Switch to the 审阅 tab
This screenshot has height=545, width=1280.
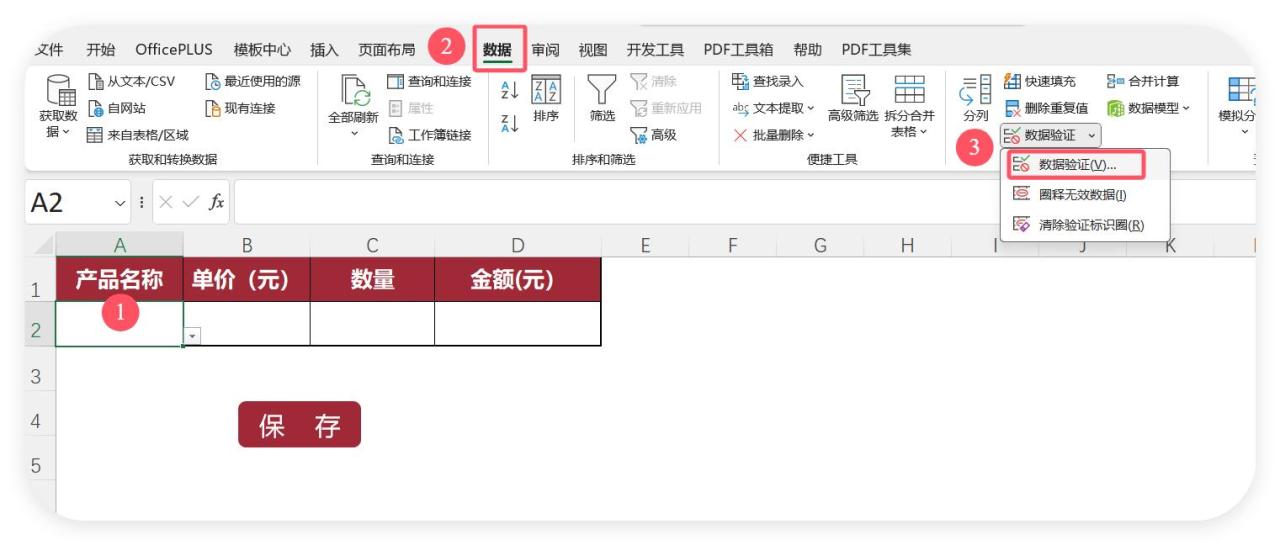pyautogui.click(x=545, y=49)
